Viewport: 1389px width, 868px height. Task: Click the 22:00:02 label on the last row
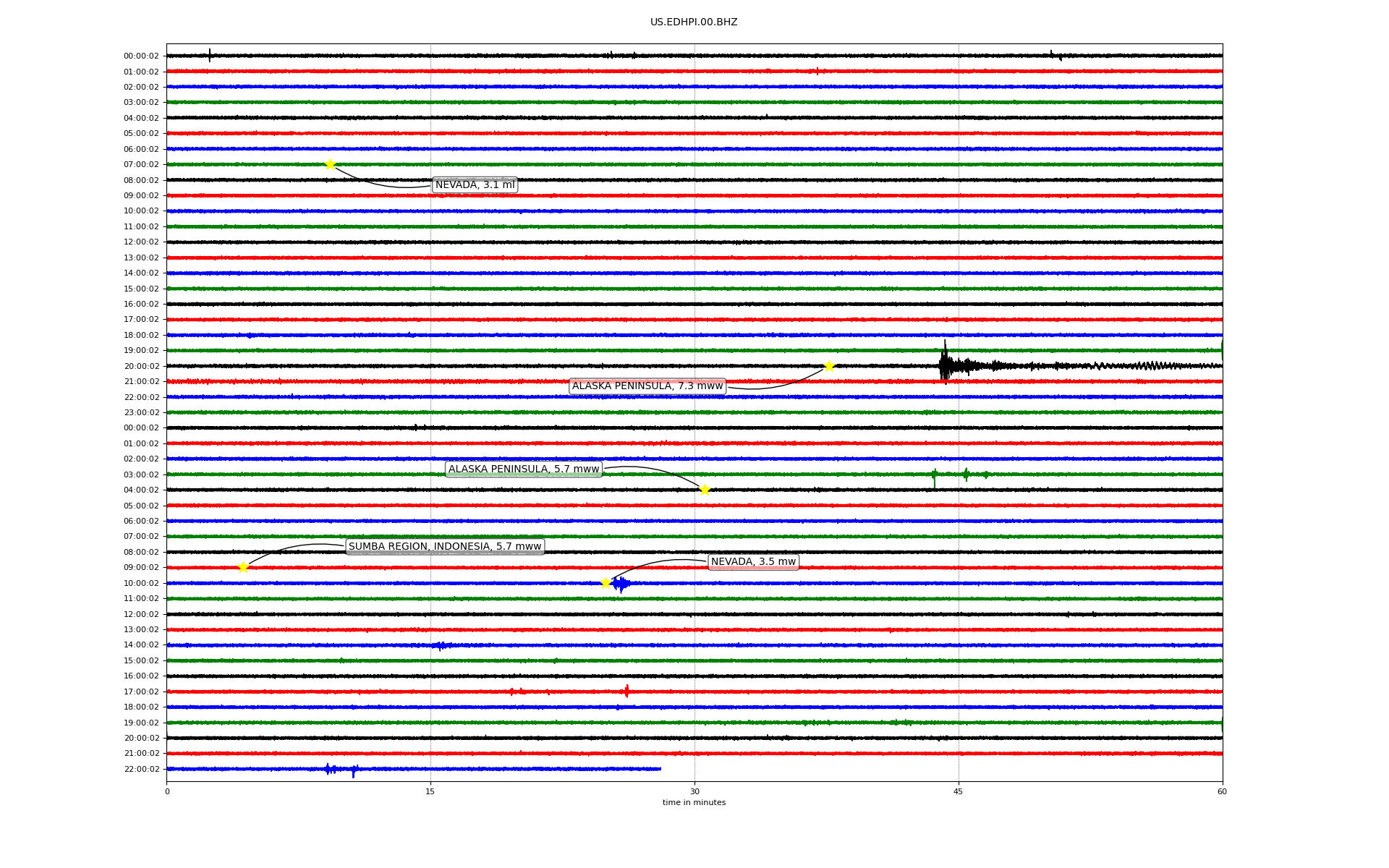[141, 770]
